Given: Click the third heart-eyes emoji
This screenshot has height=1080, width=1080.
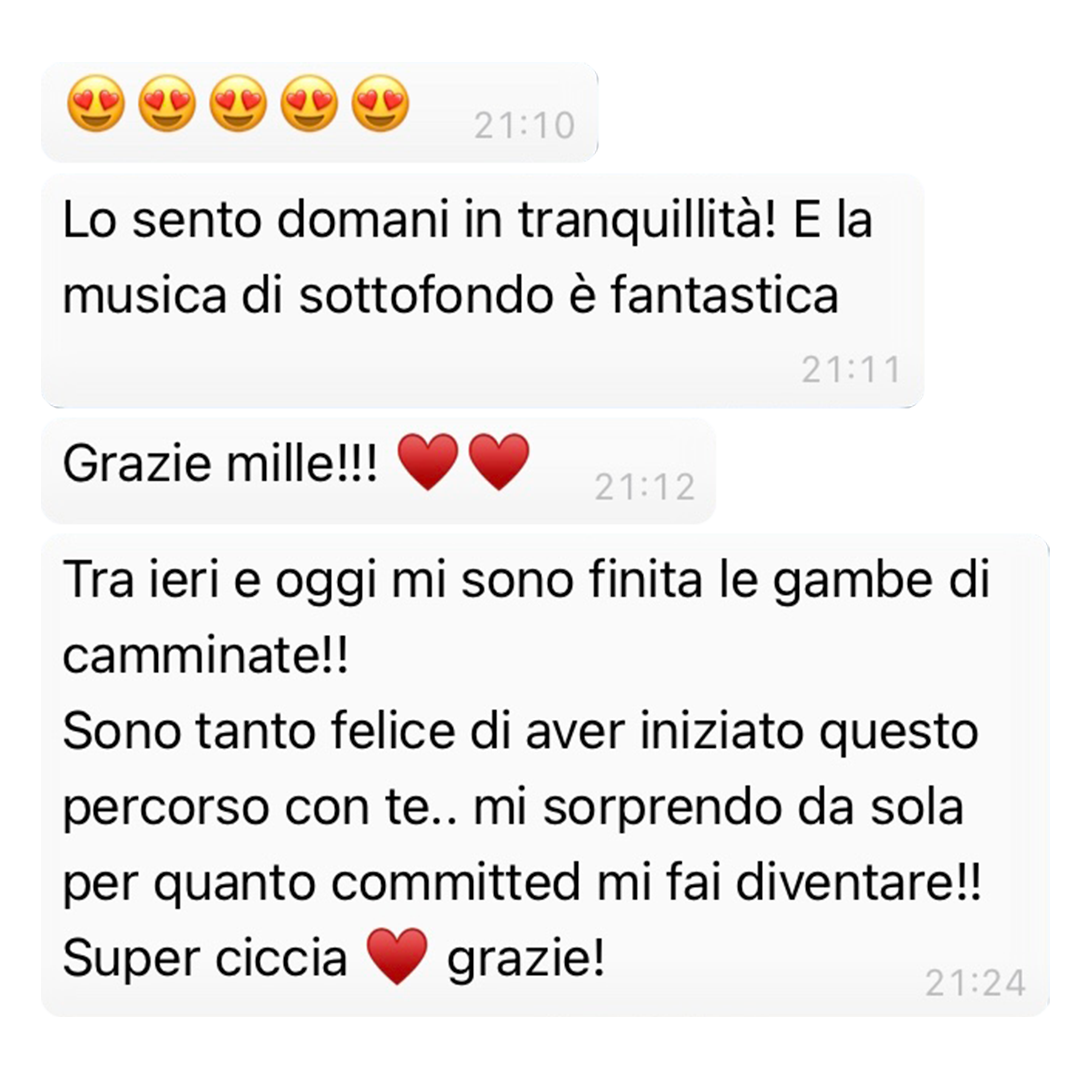Looking at the screenshot, I should (x=238, y=103).
